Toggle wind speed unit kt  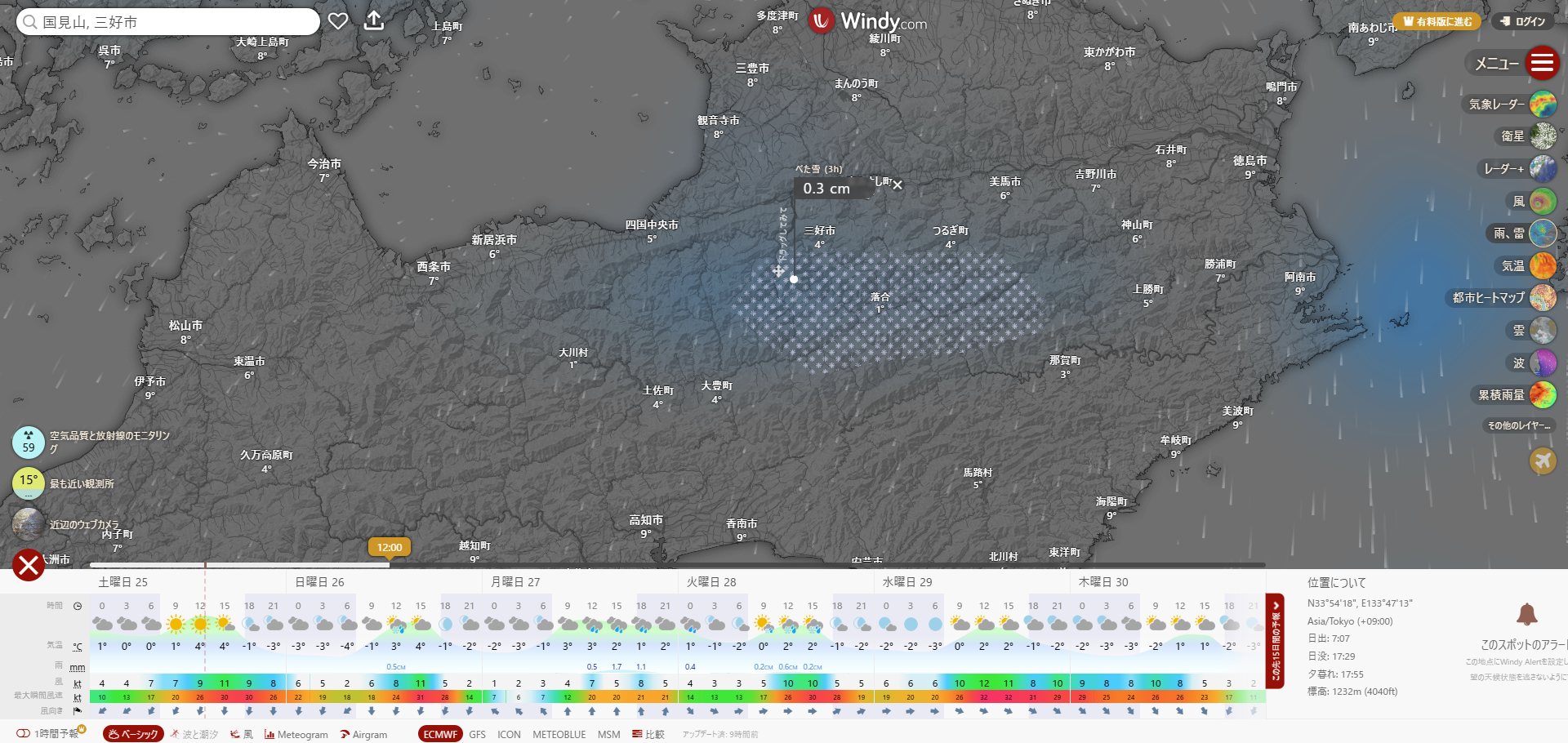click(x=78, y=683)
